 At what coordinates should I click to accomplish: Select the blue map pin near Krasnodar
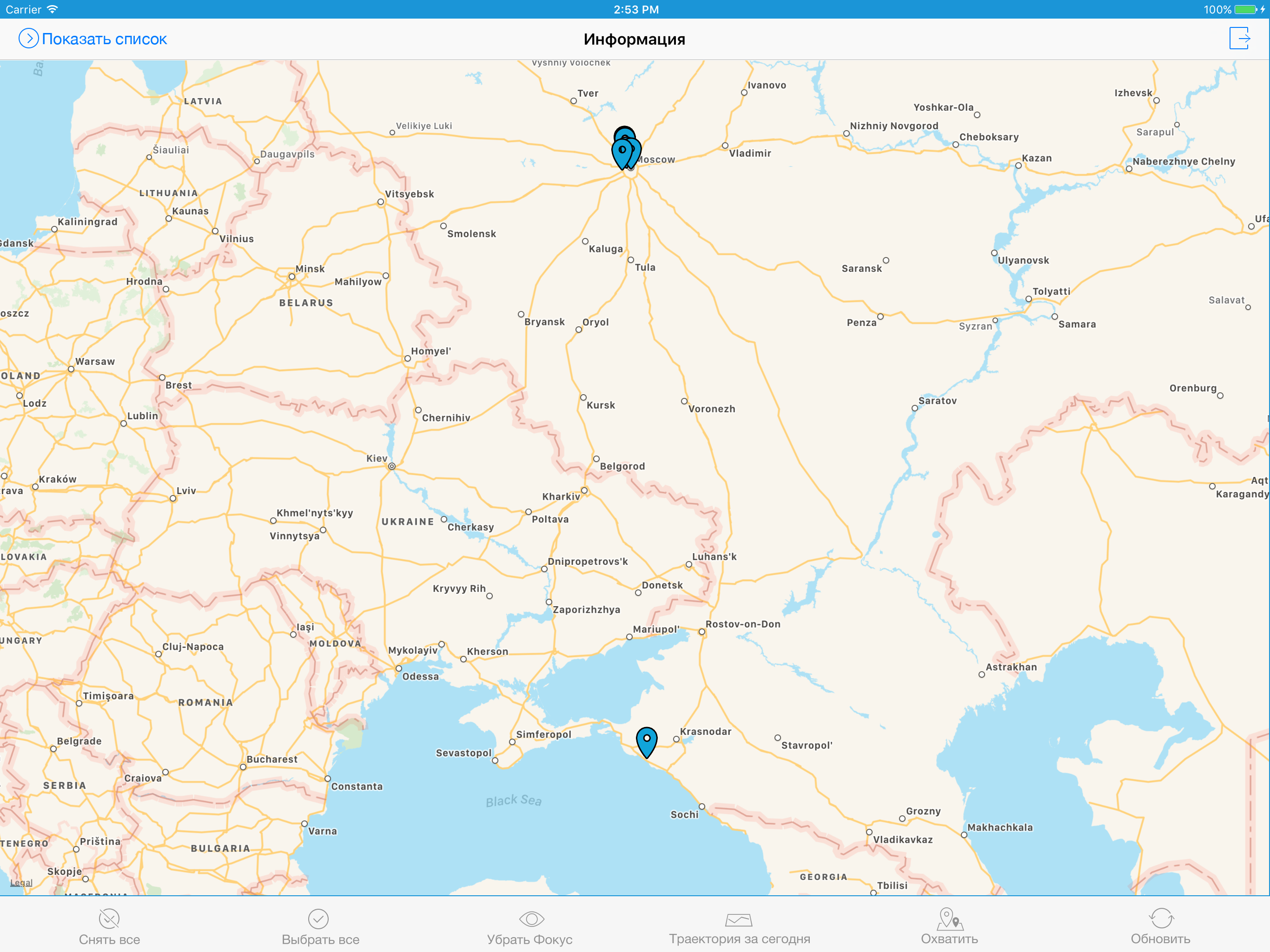coord(647,741)
